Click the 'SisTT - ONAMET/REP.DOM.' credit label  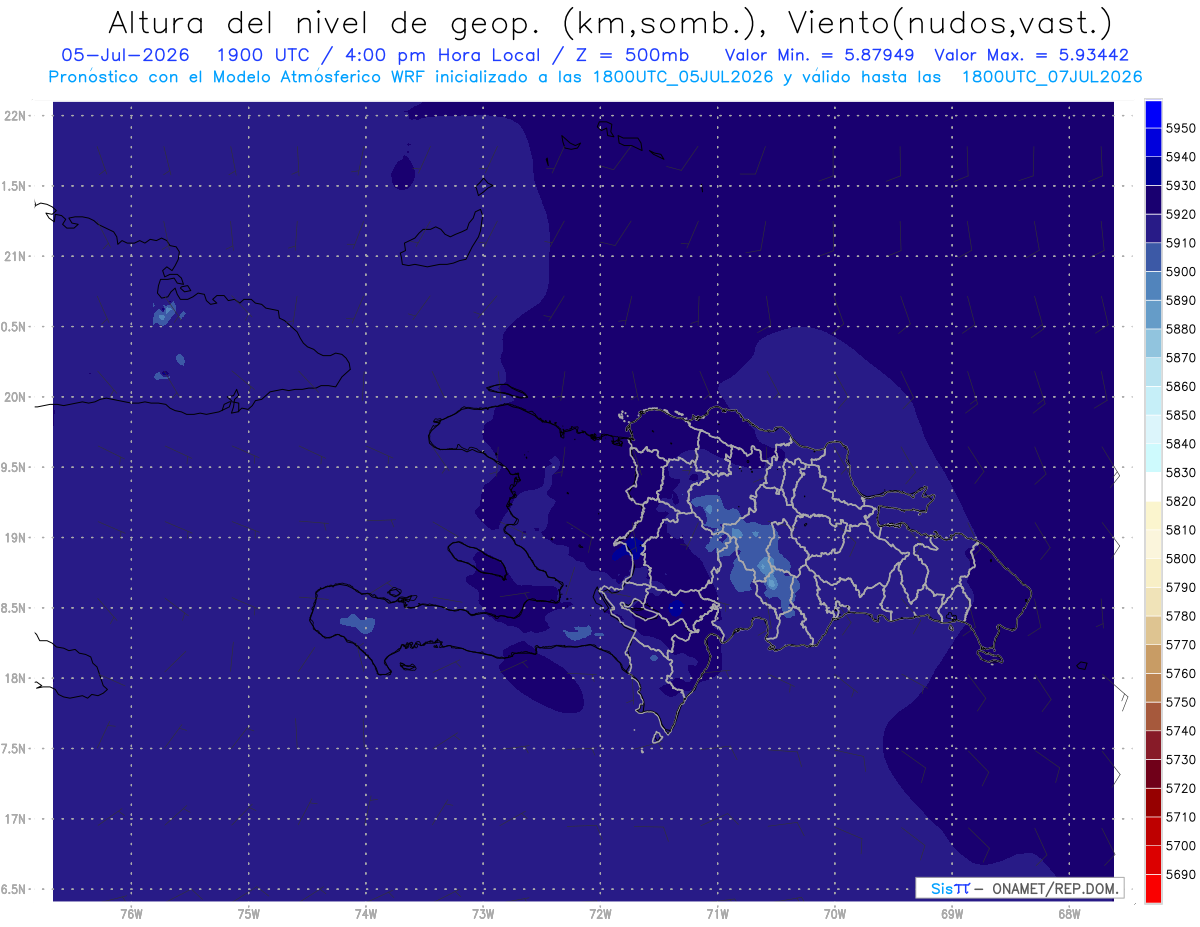point(1019,888)
